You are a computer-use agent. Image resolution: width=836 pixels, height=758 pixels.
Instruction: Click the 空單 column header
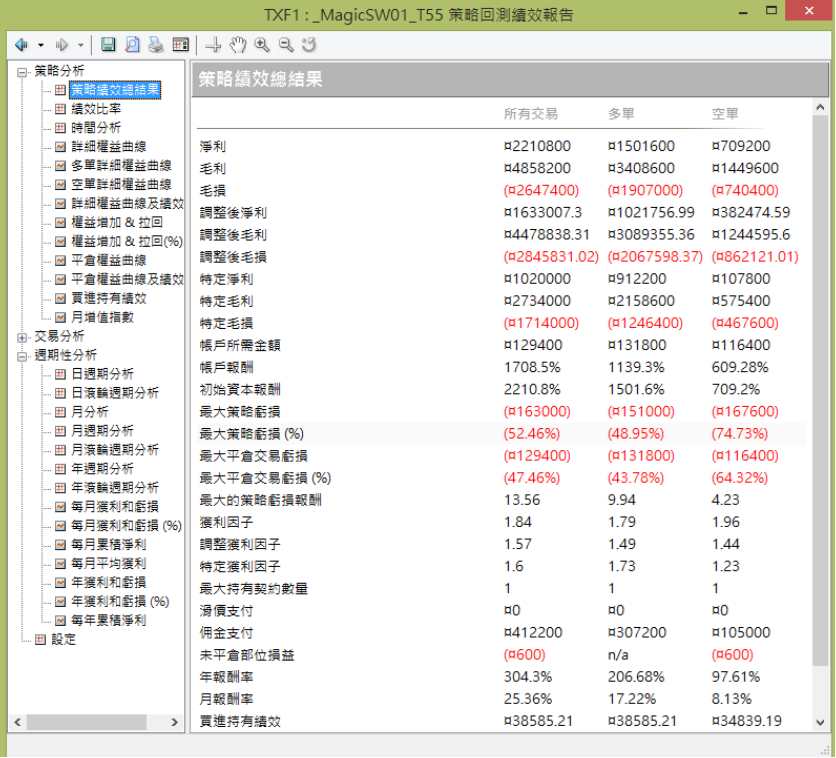(725, 114)
